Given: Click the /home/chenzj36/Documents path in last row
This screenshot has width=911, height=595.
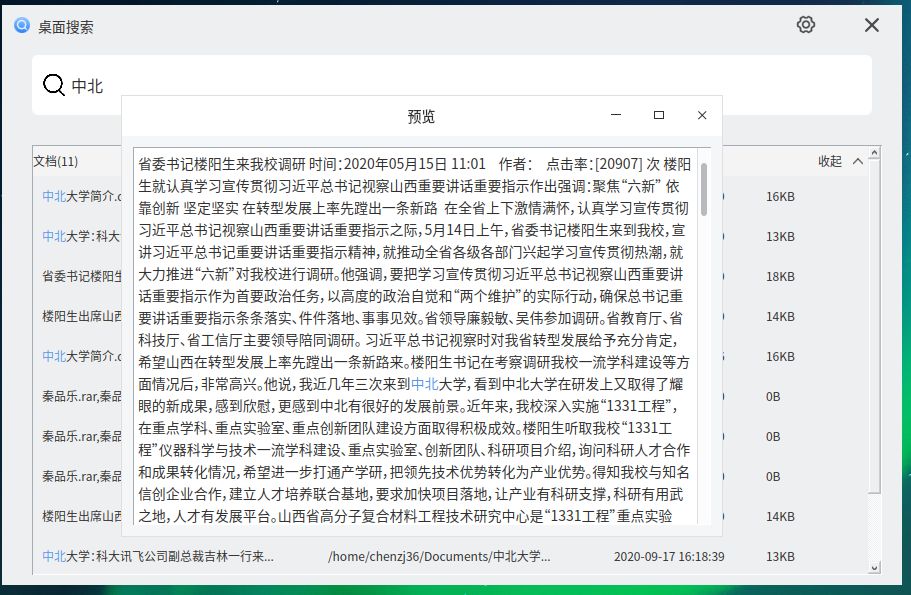Looking at the screenshot, I should [439, 556].
